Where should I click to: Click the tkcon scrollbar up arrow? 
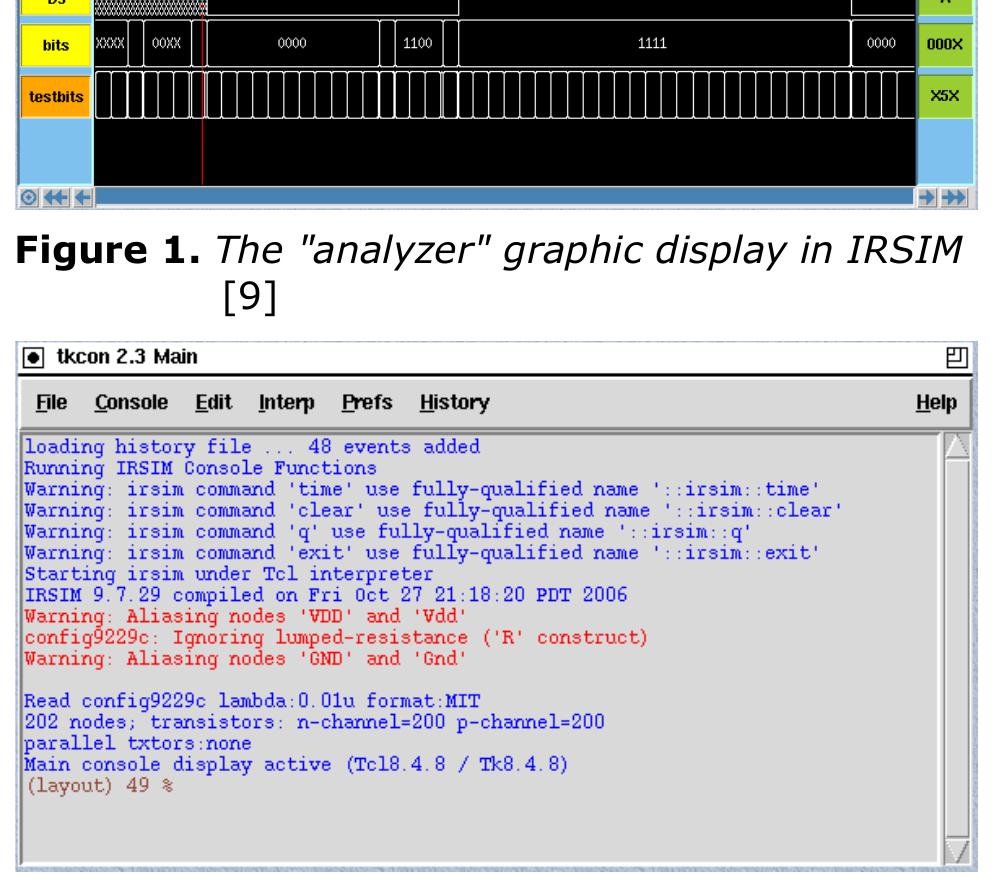pos(957,446)
